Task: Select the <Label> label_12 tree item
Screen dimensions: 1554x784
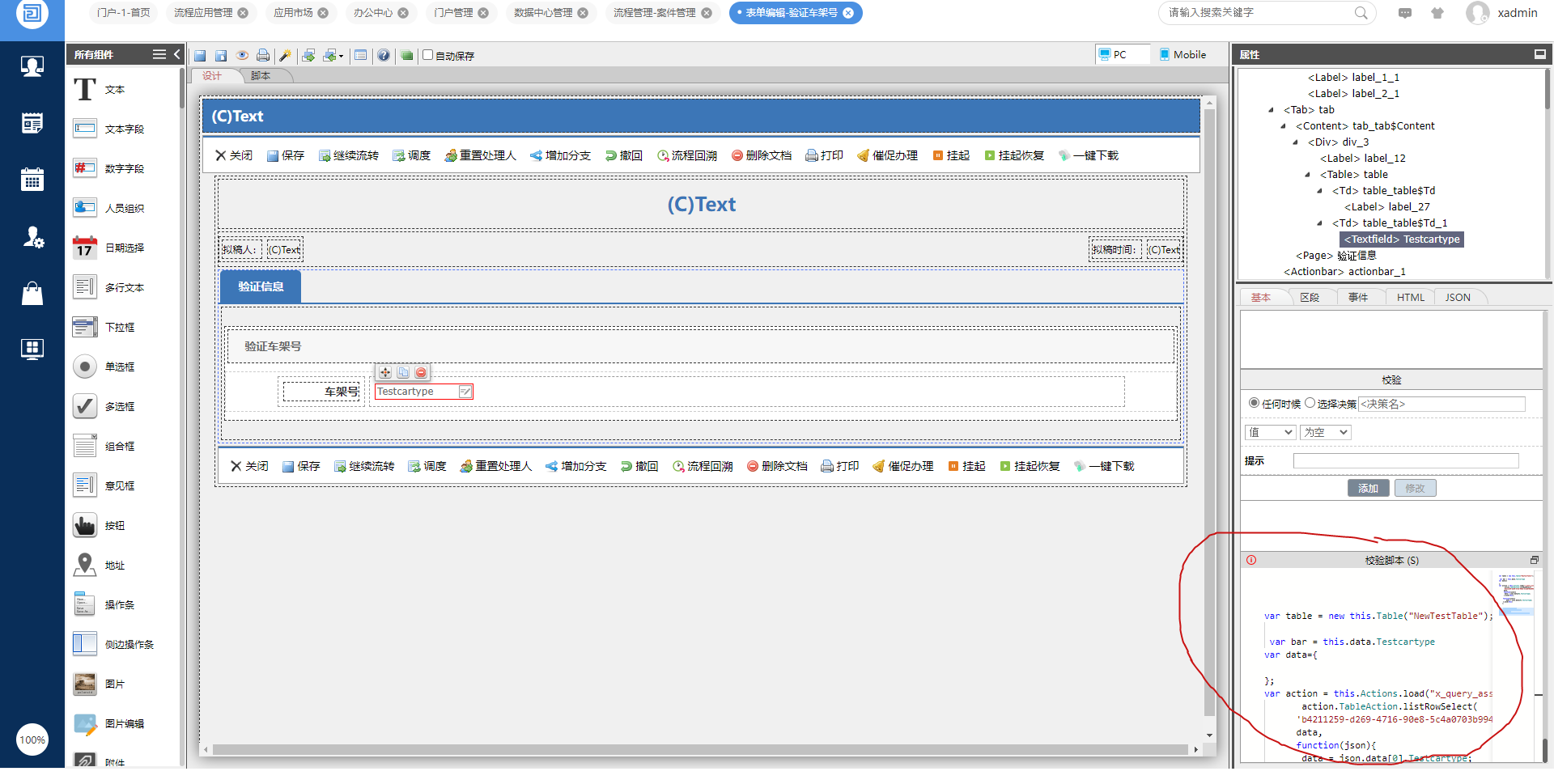Action: click(x=1363, y=159)
